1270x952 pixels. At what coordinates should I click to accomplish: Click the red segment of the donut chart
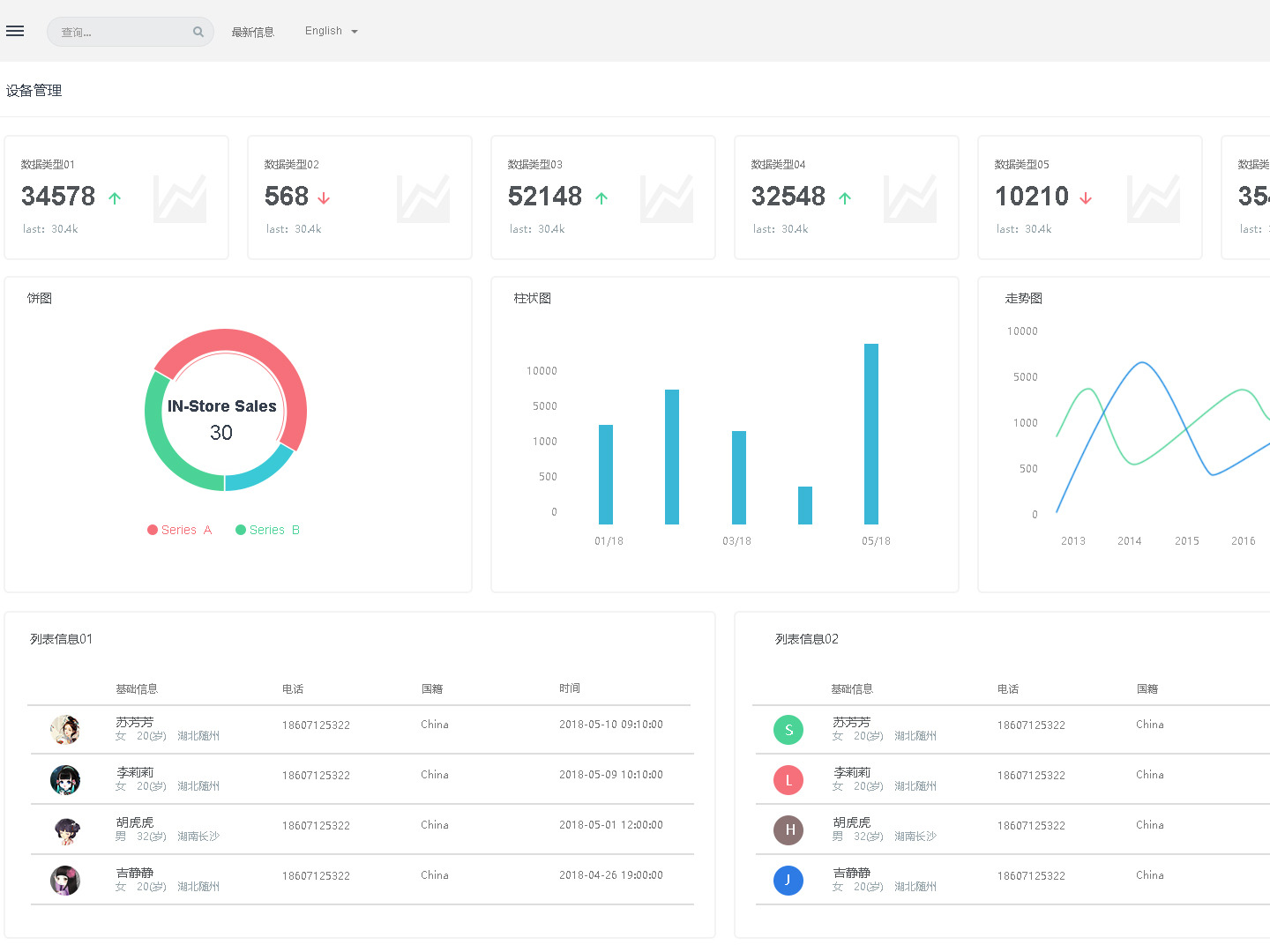click(265, 353)
